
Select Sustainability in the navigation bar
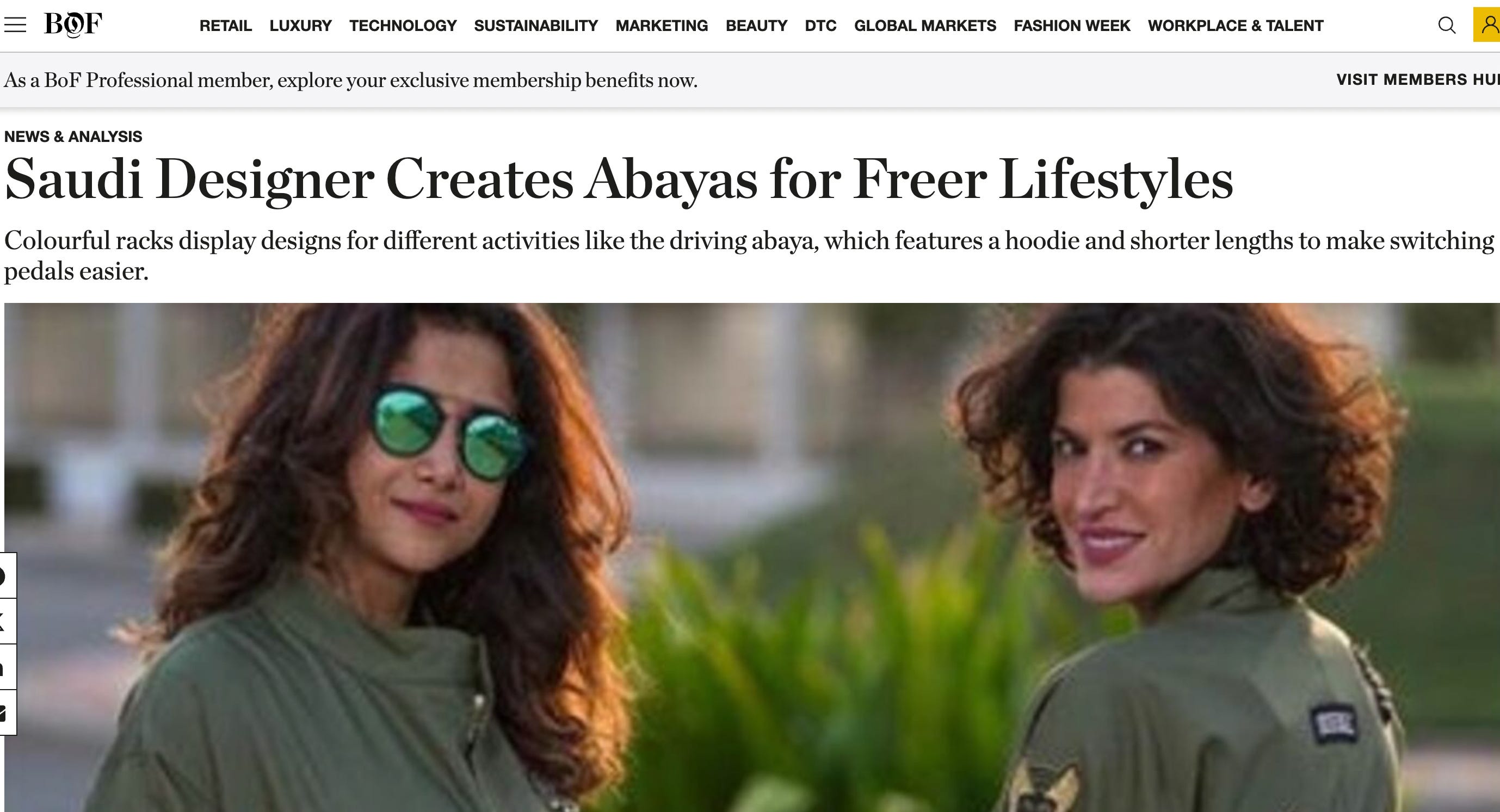536,26
